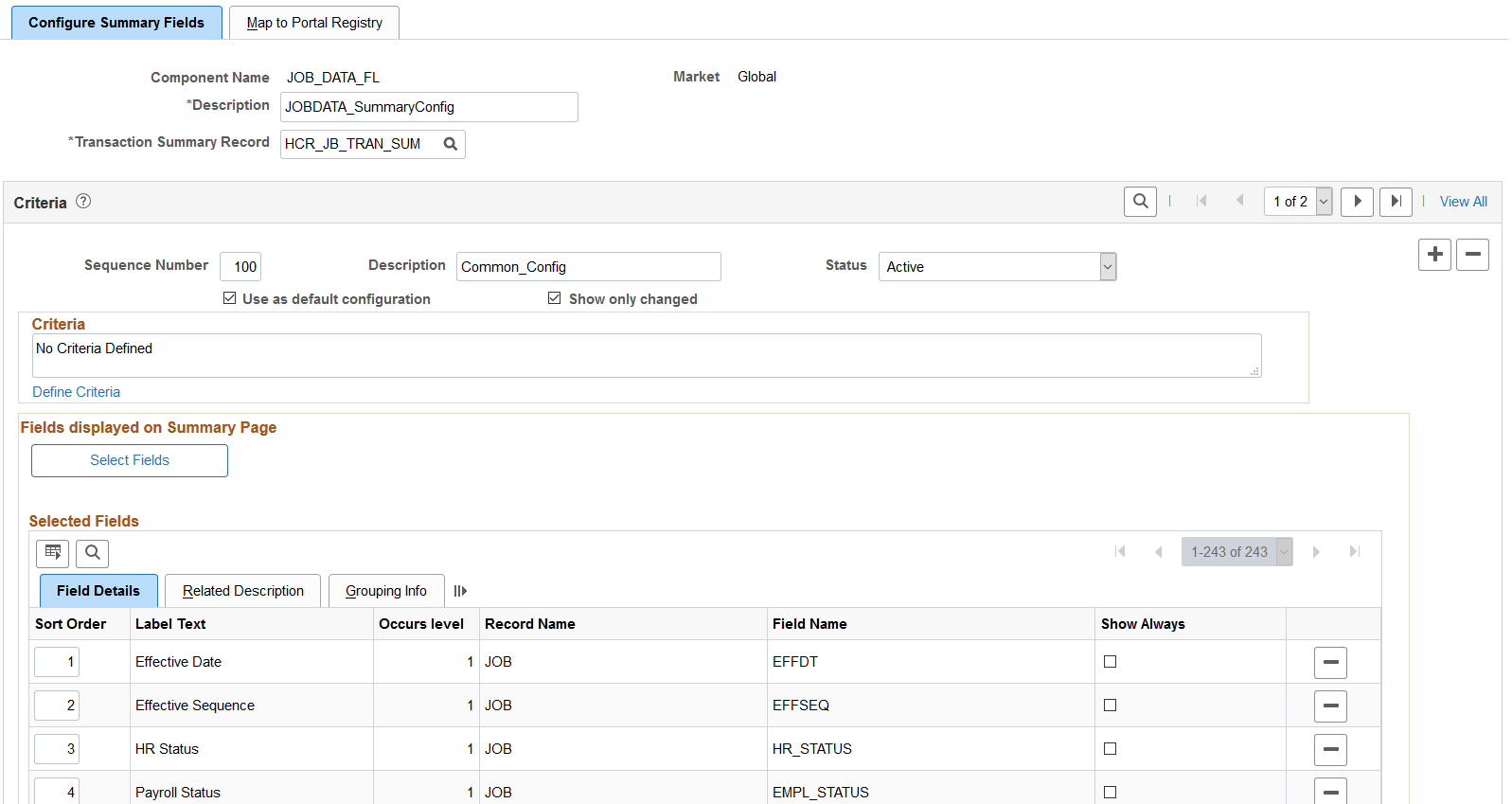Remove the Effective Date row
The height and width of the screenshot is (804, 1512).
(x=1330, y=663)
